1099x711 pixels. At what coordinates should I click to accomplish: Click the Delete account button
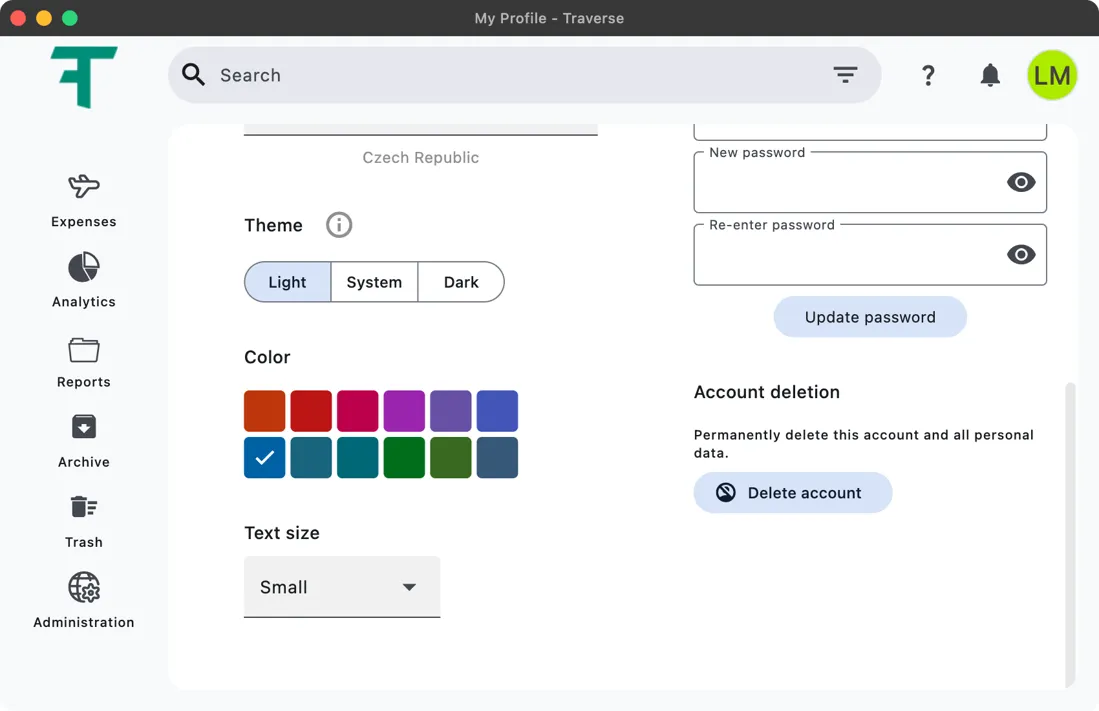[793, 493]
